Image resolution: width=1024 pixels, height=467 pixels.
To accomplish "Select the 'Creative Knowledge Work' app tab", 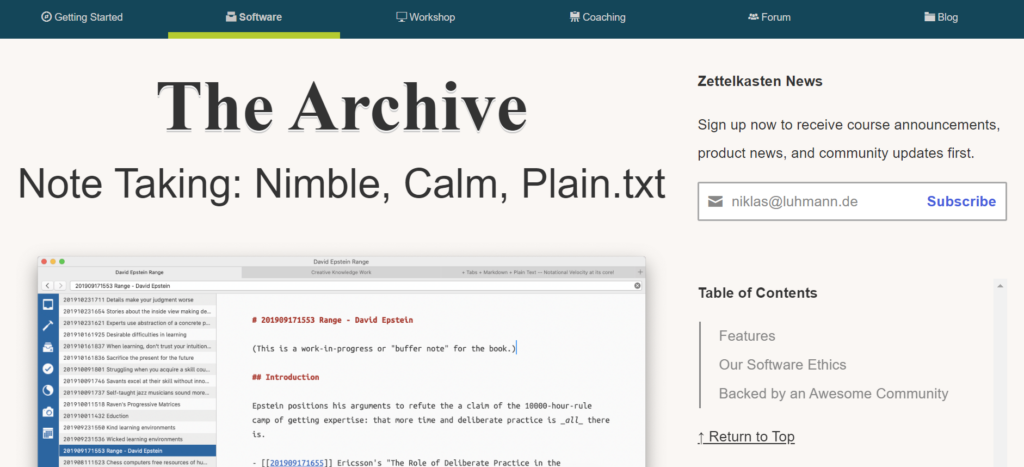I will tap(341, 272).
